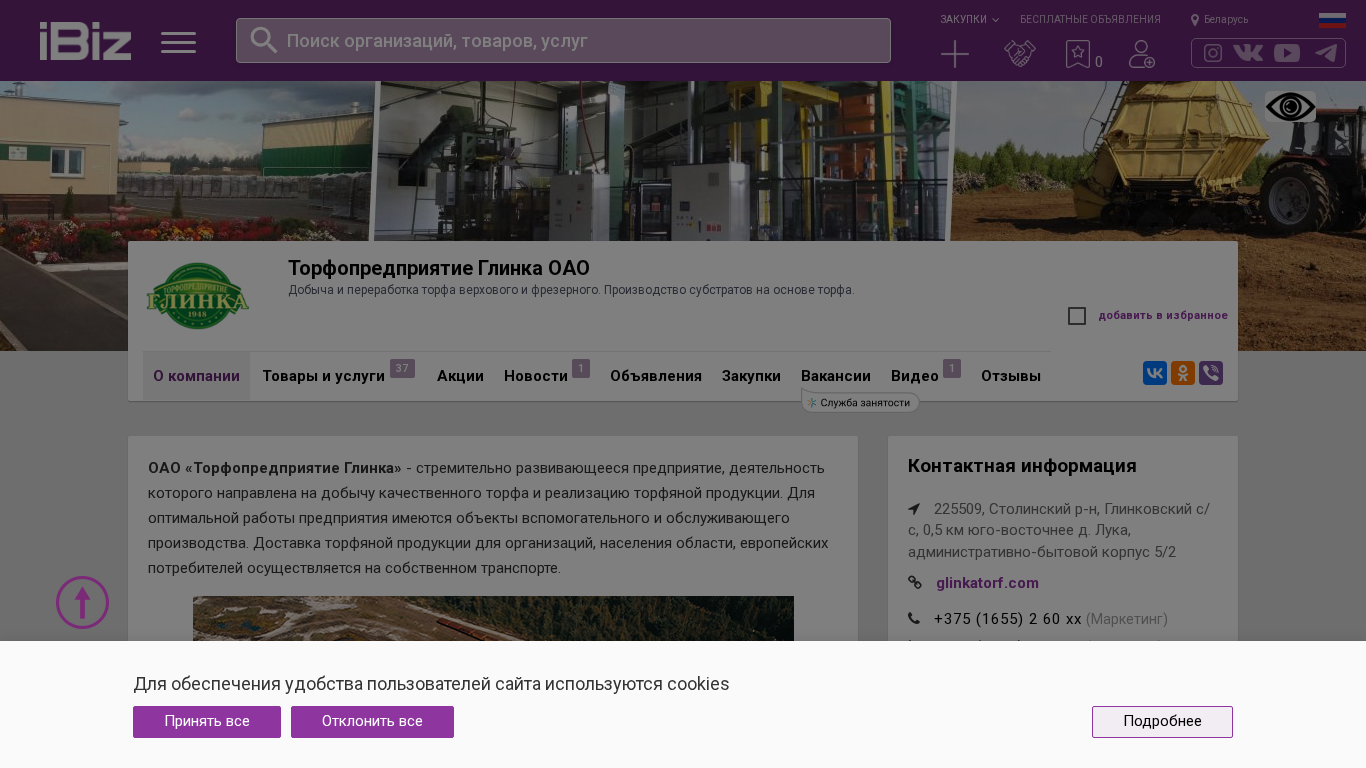Share company page on VK

tap(1155, 373)
